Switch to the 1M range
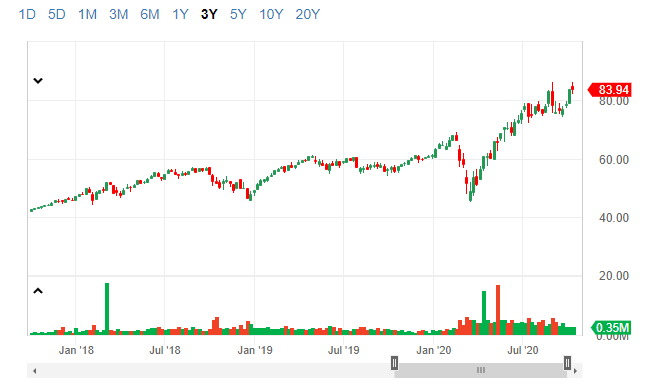Viewport: 647px width, 388px height. click(87, 14)
